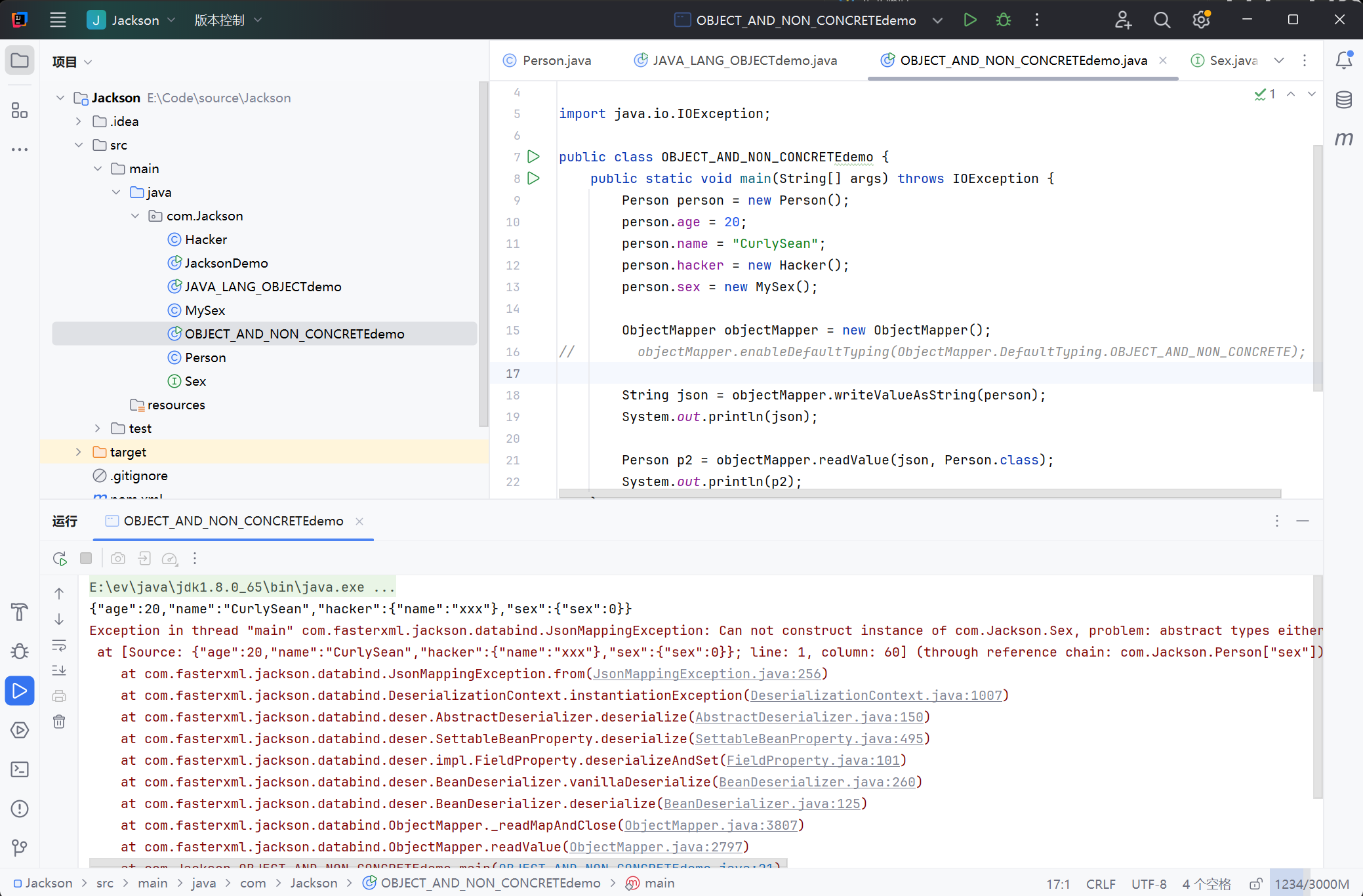1363x896 pixels.
Task: Run main method gutter arrow line 8
Action: 534,178
